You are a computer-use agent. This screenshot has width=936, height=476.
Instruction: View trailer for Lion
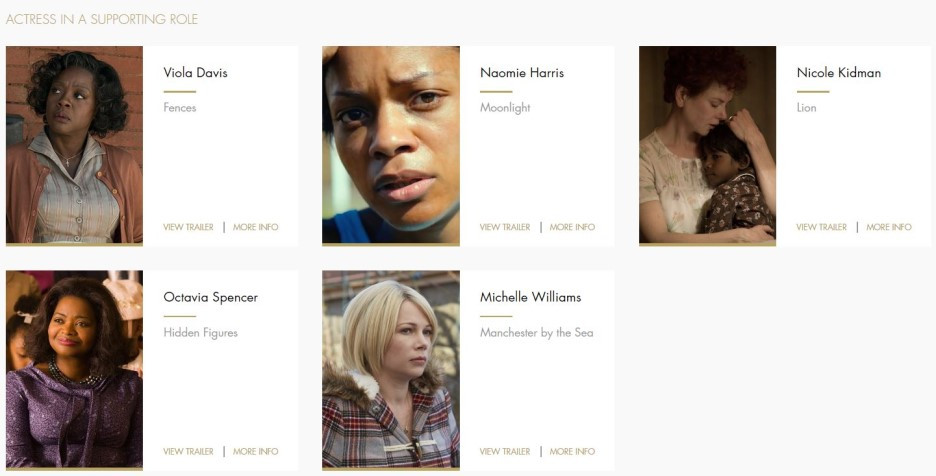(x=821, y=227)
